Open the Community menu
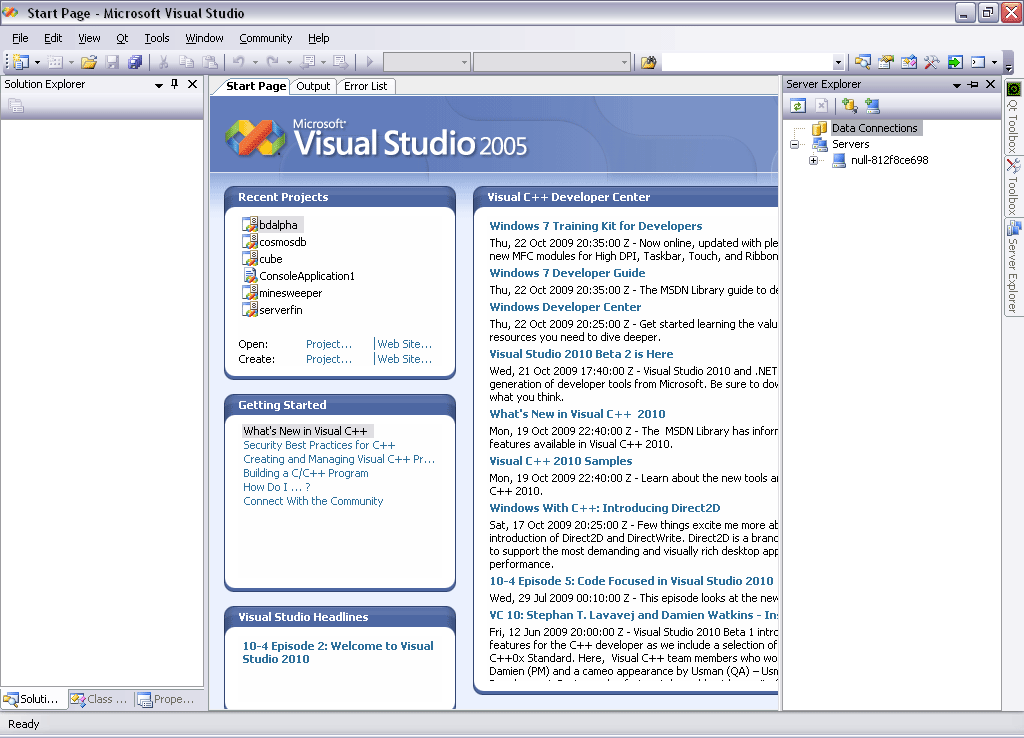Image resolution: width=1024 pixels, height=738 pixels. point(265,38)
